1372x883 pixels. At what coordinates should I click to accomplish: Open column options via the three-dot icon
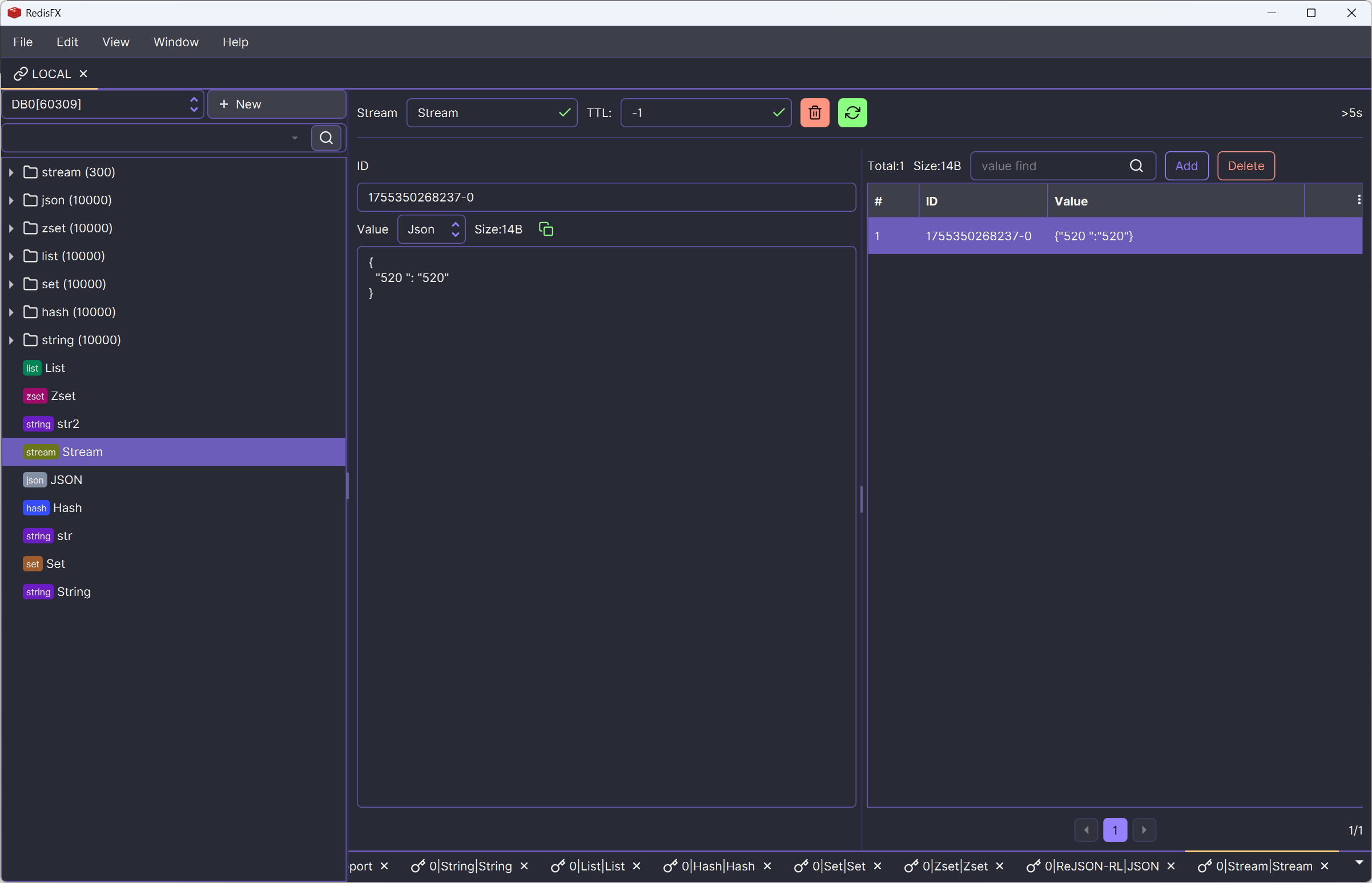click(1358, 200)
